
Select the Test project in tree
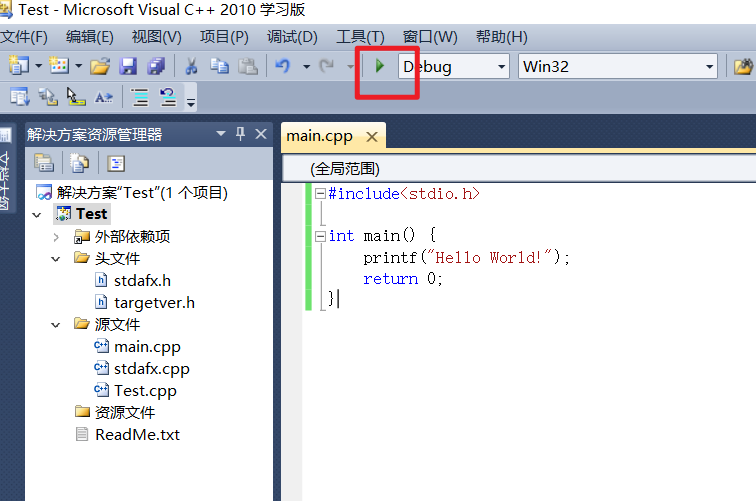(82, 214)
